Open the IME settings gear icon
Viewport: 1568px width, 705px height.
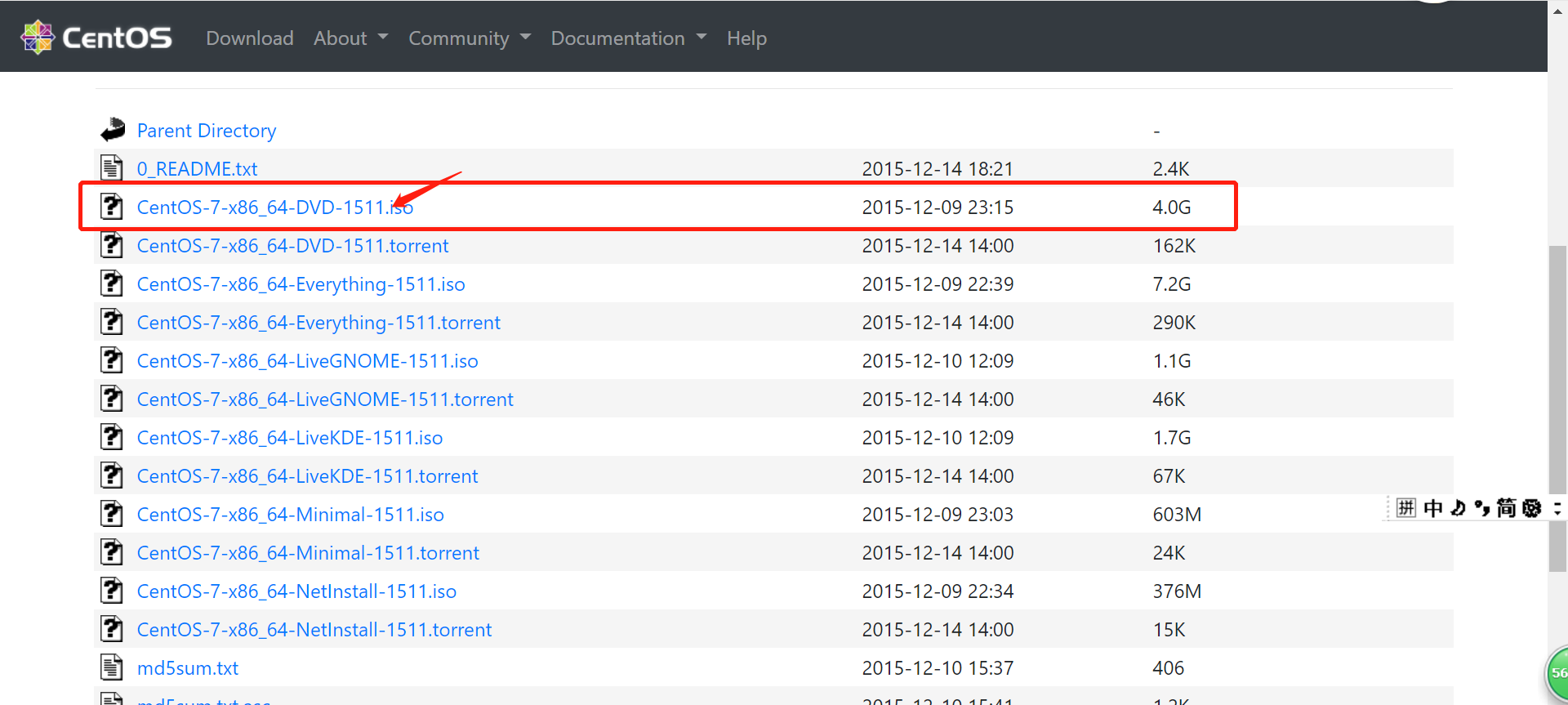(1532, 508)
